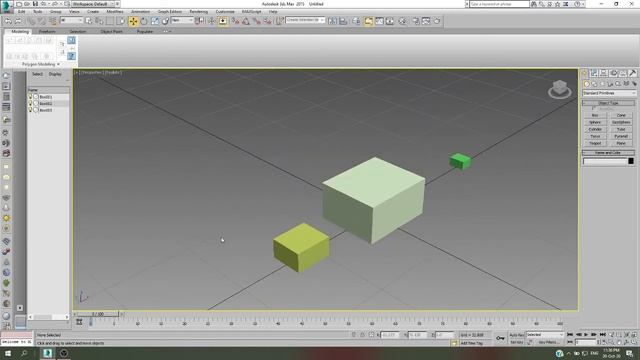This screenshot has width=640, height=360.
Task: Open the Workspace Default dropdown
Action: point(93,4)
